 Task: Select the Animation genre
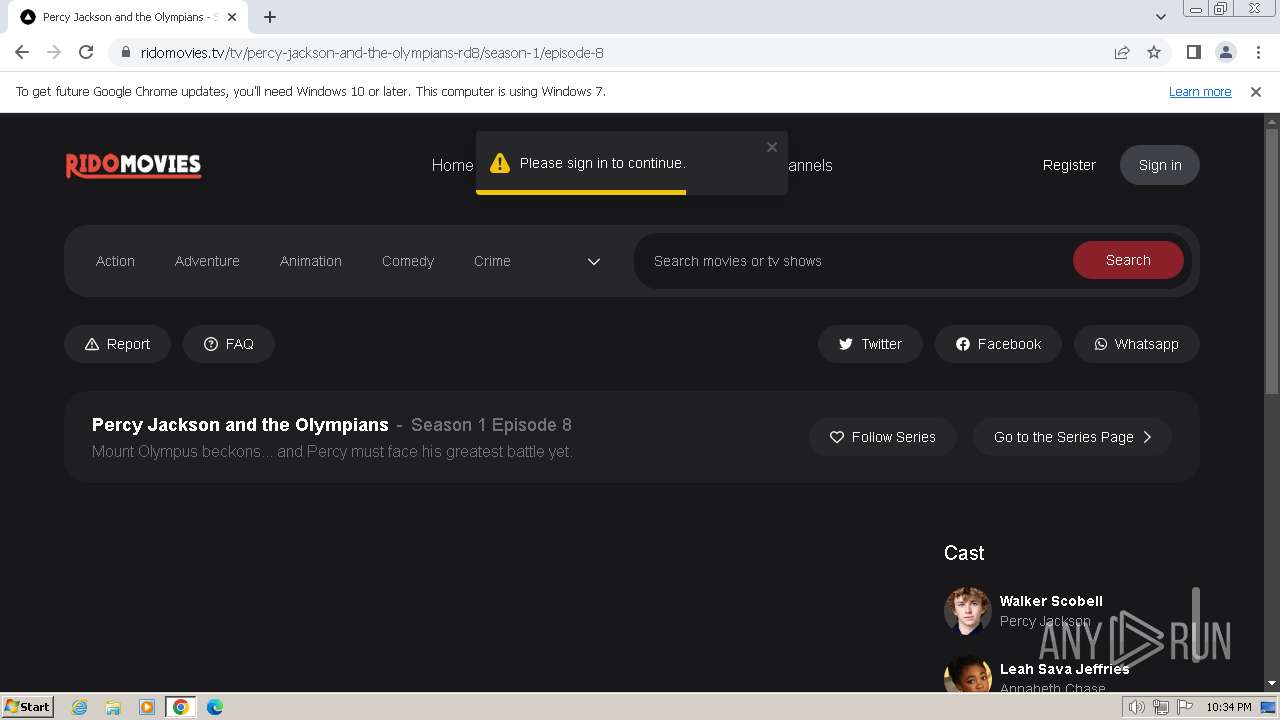tap(311, 261)
